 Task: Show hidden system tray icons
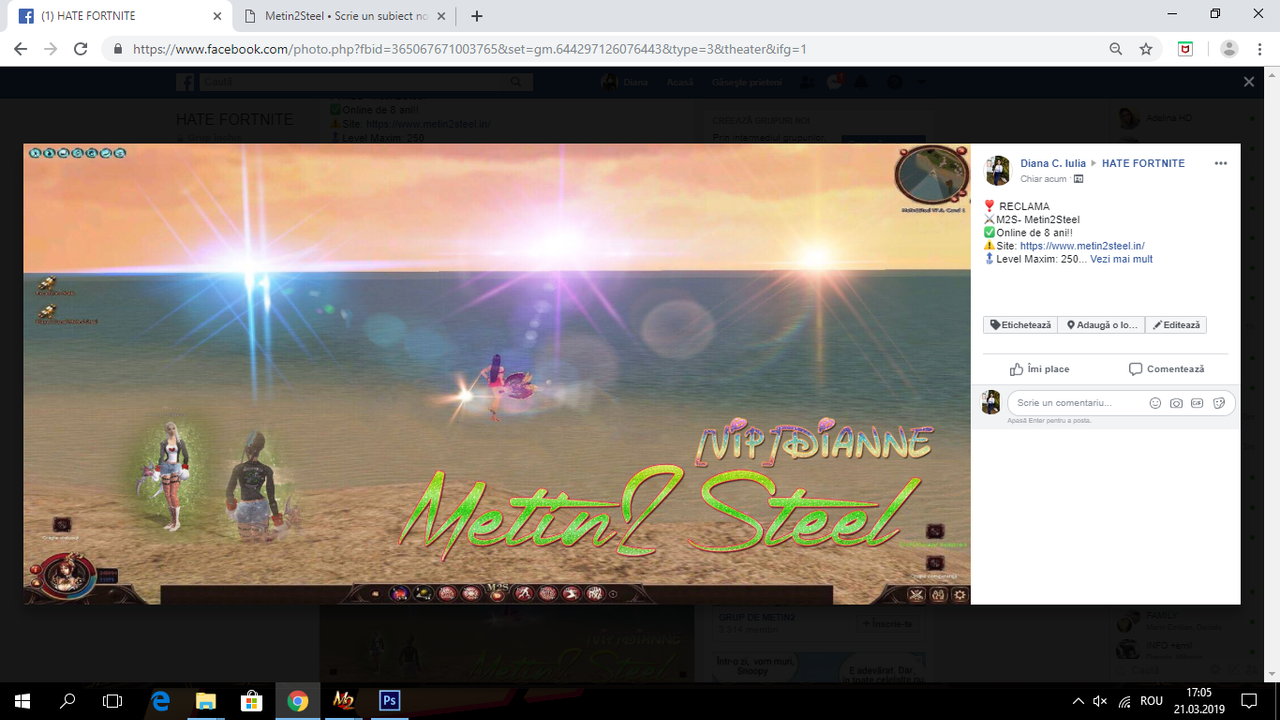[x=1078, y=700]
